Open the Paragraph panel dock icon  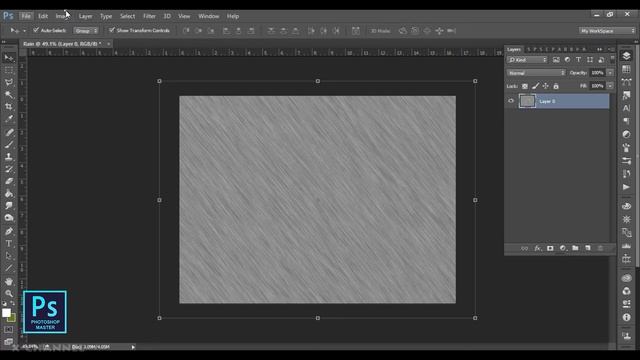point(626,121)
